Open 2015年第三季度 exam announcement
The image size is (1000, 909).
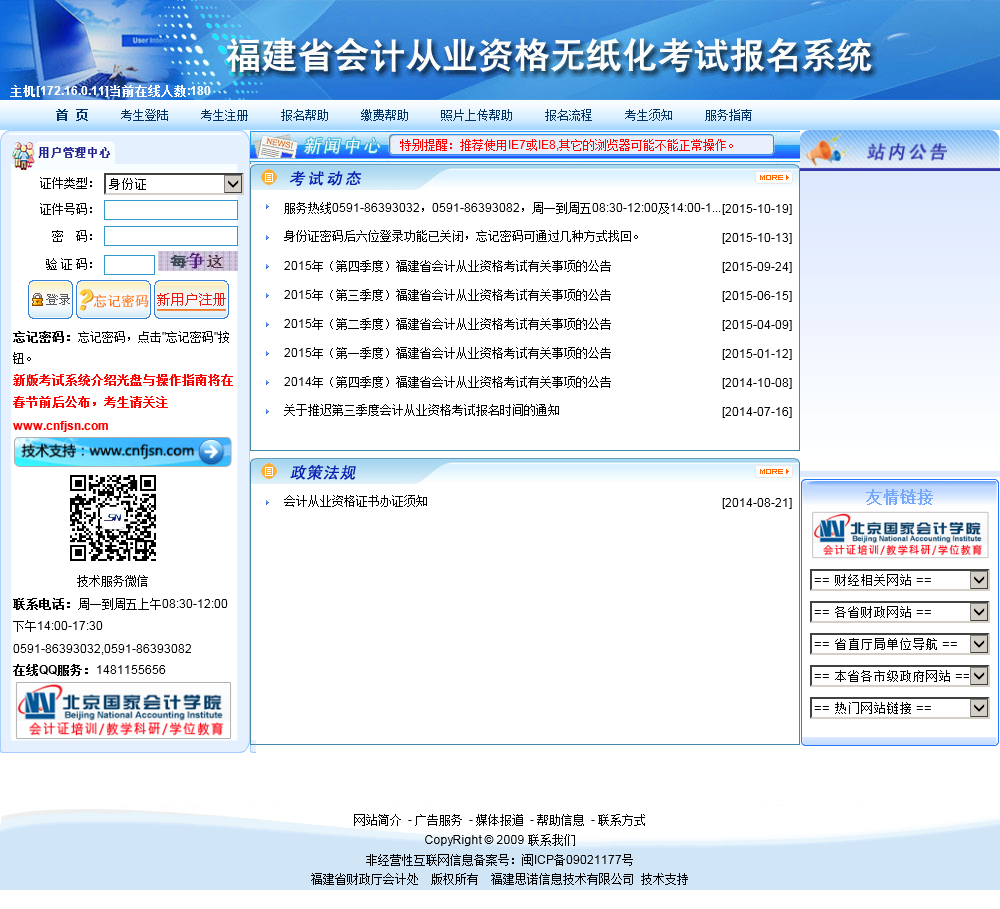(447, 295)
